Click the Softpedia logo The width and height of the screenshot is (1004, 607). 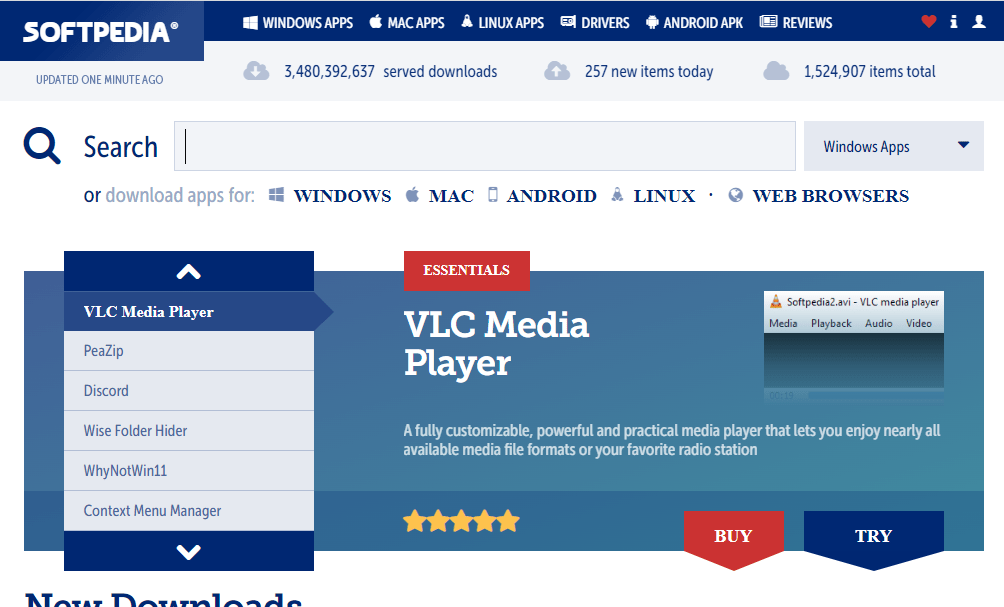tap(101, 32)
